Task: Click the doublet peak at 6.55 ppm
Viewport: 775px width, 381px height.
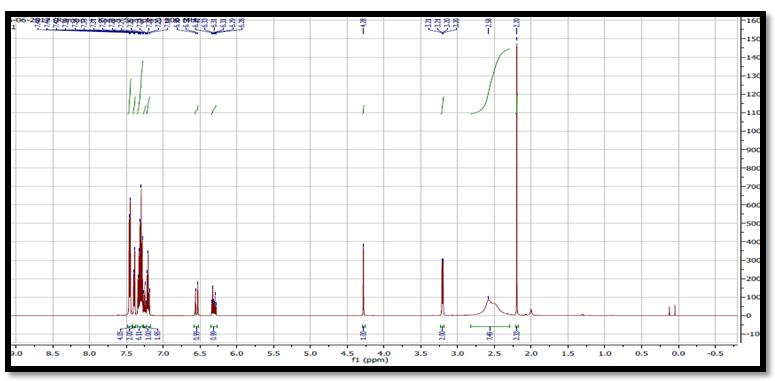Action: click(197, 299)
